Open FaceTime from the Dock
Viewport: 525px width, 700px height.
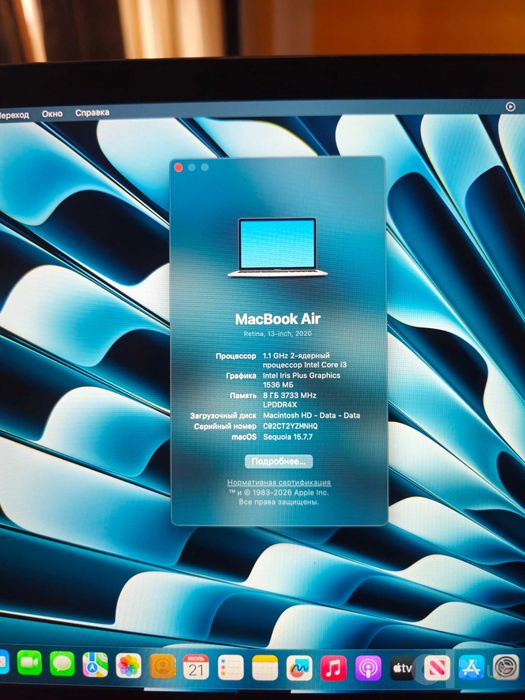[29, 663]
